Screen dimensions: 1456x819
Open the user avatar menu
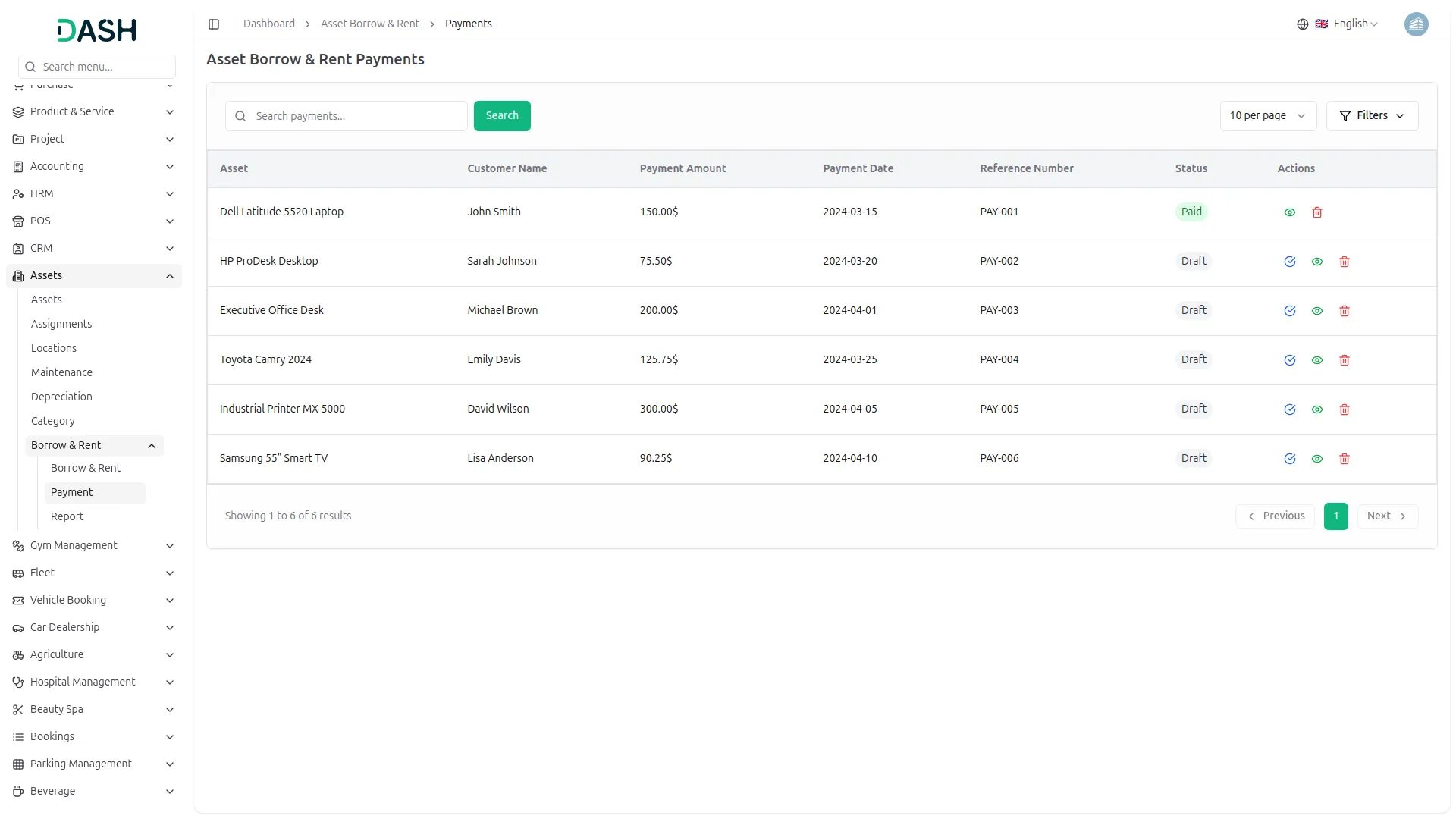point(1416,24)
